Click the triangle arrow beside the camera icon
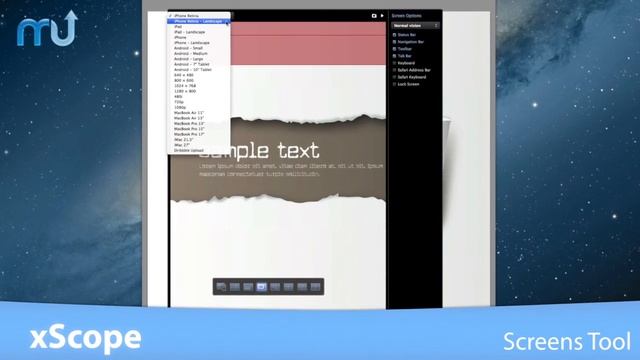640x360 pixels. click(x=382, y=16)
